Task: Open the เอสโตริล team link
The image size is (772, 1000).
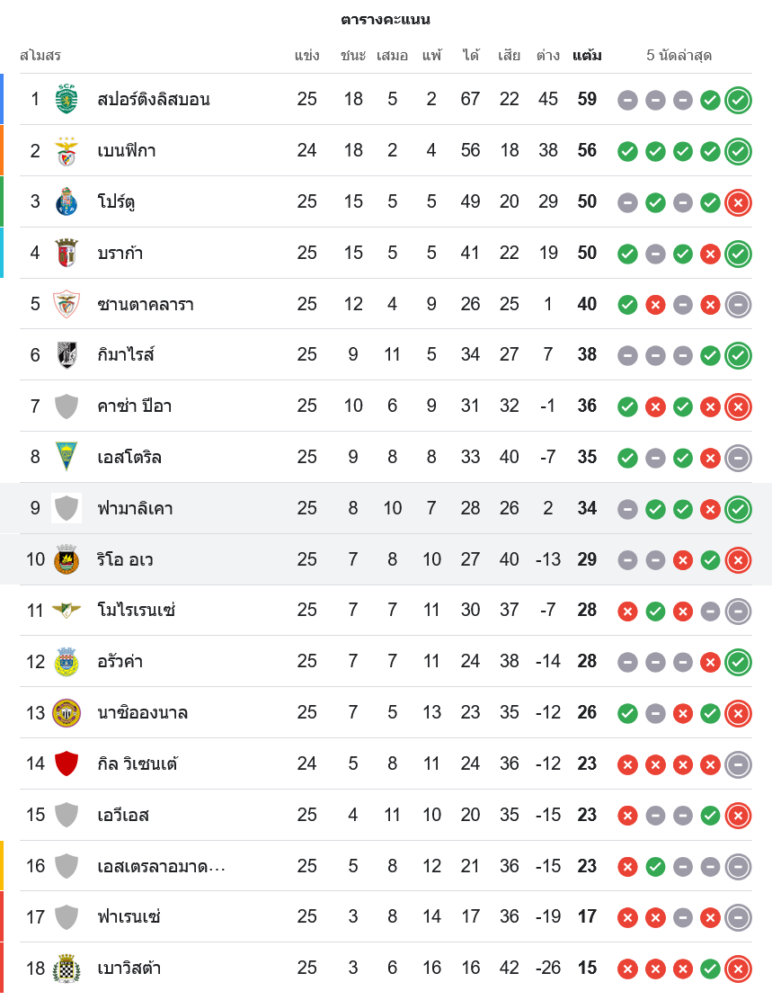Action: 129,457
